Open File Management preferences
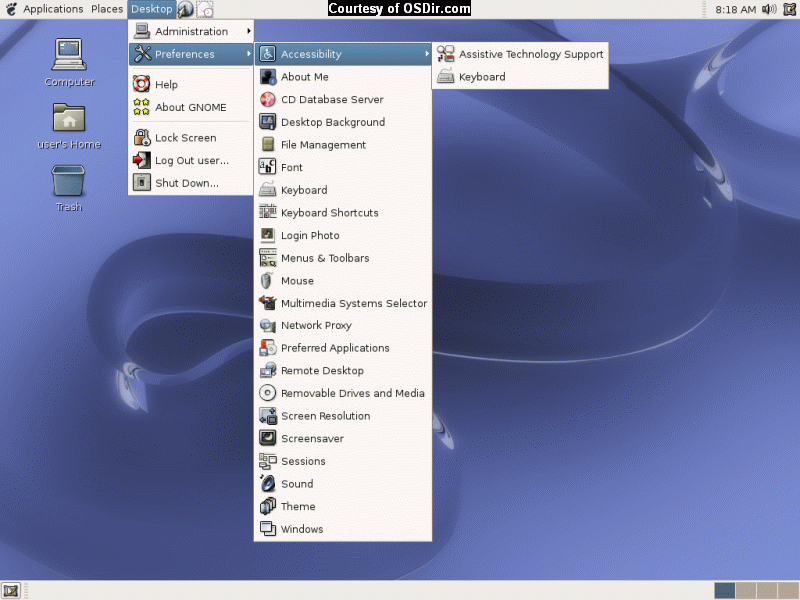Viewport: 800px width, 600px height. pos(343,145)
